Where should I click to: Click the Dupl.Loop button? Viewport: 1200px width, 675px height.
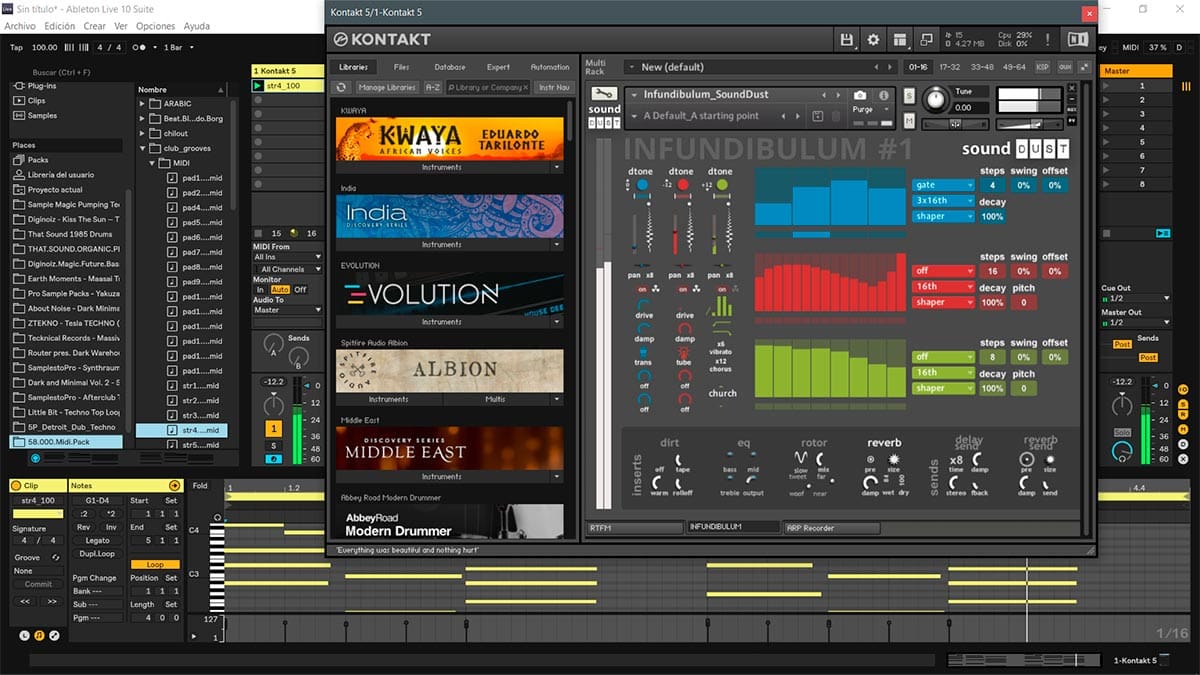click(97, 553)
